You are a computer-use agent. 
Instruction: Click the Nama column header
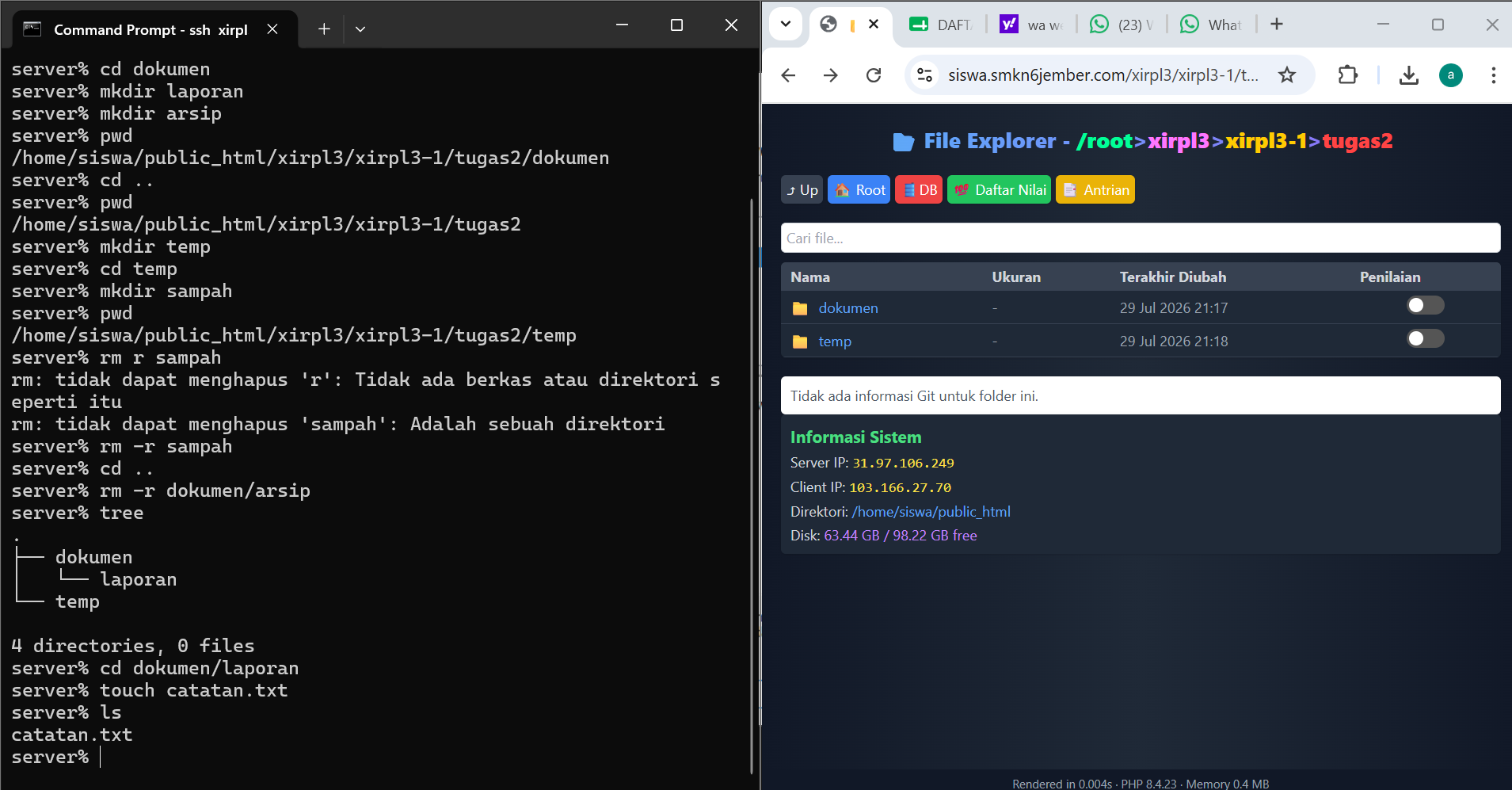[810, 277]
